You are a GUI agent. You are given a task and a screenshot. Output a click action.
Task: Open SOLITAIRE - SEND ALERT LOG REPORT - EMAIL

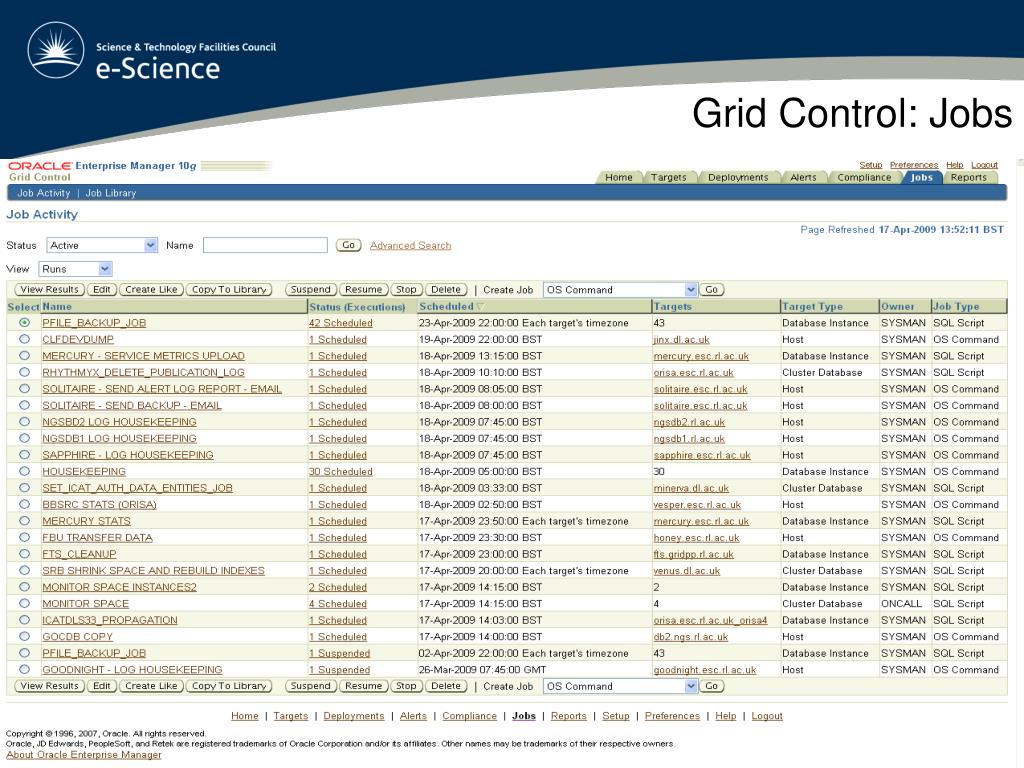[162, 389]
